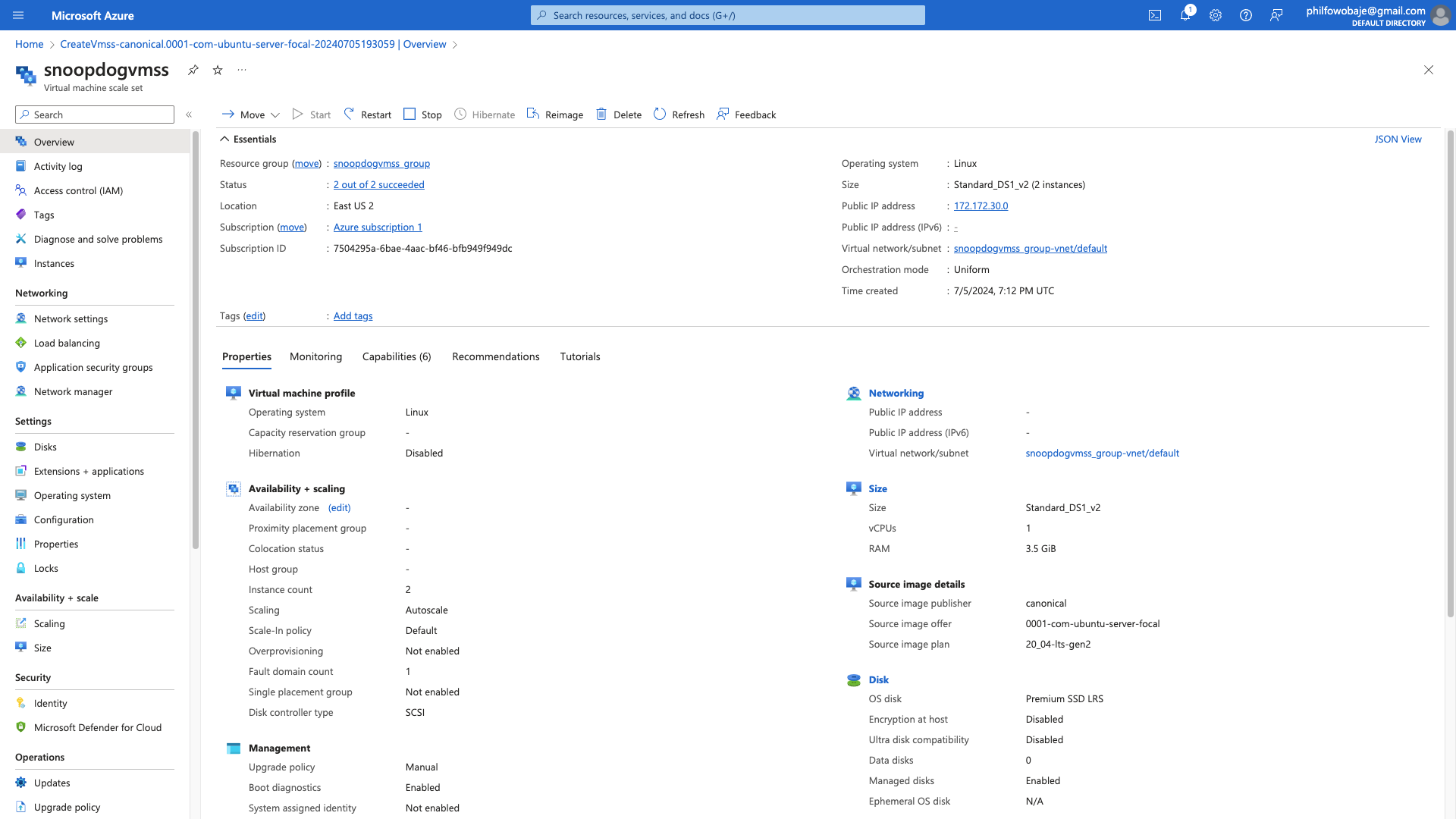Open JSON View link
The width and height of the screenshot is (1456, 819).
[x=1398, y=139]
